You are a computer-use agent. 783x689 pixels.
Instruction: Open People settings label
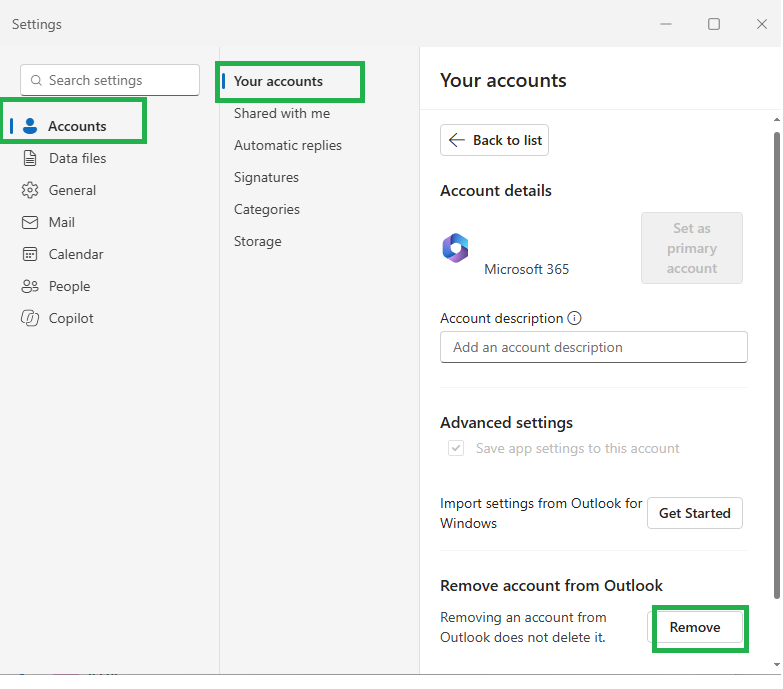tap(69, 286)
